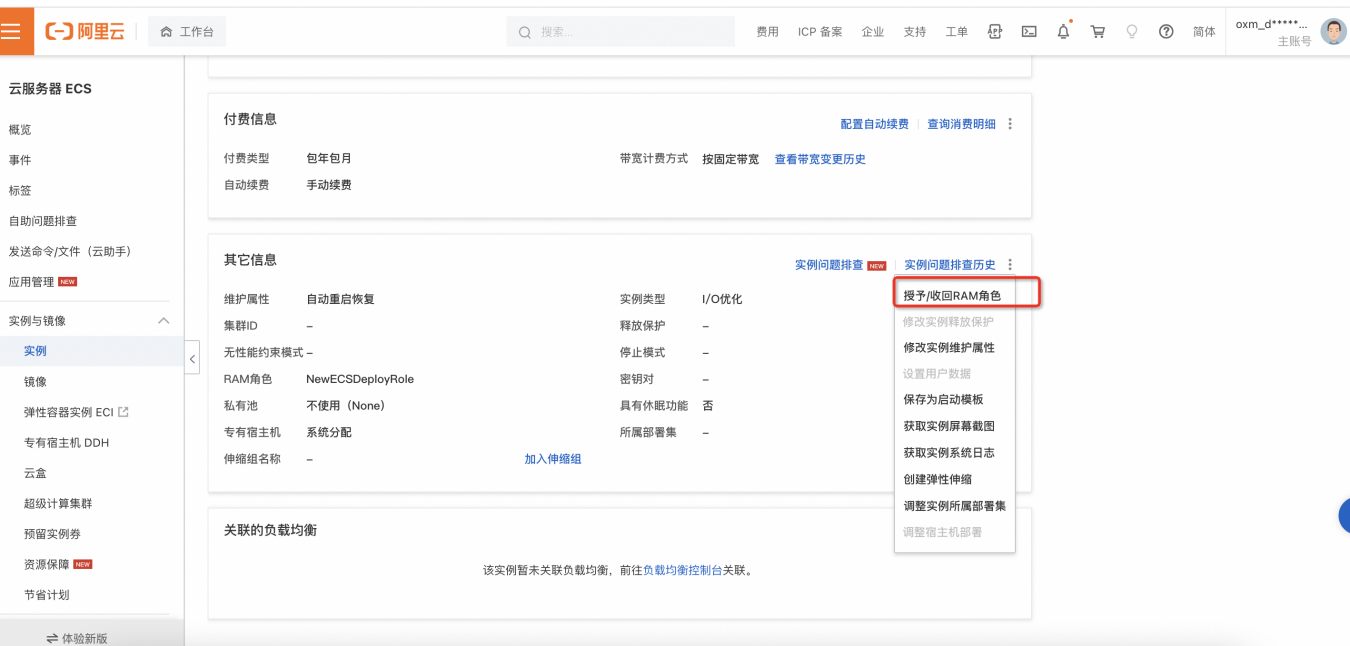Image resolution: width=1350 pixels, height=646 pixels.
Task: Open more options in 付费信息 panel
Action: (x=1010, y=124)
